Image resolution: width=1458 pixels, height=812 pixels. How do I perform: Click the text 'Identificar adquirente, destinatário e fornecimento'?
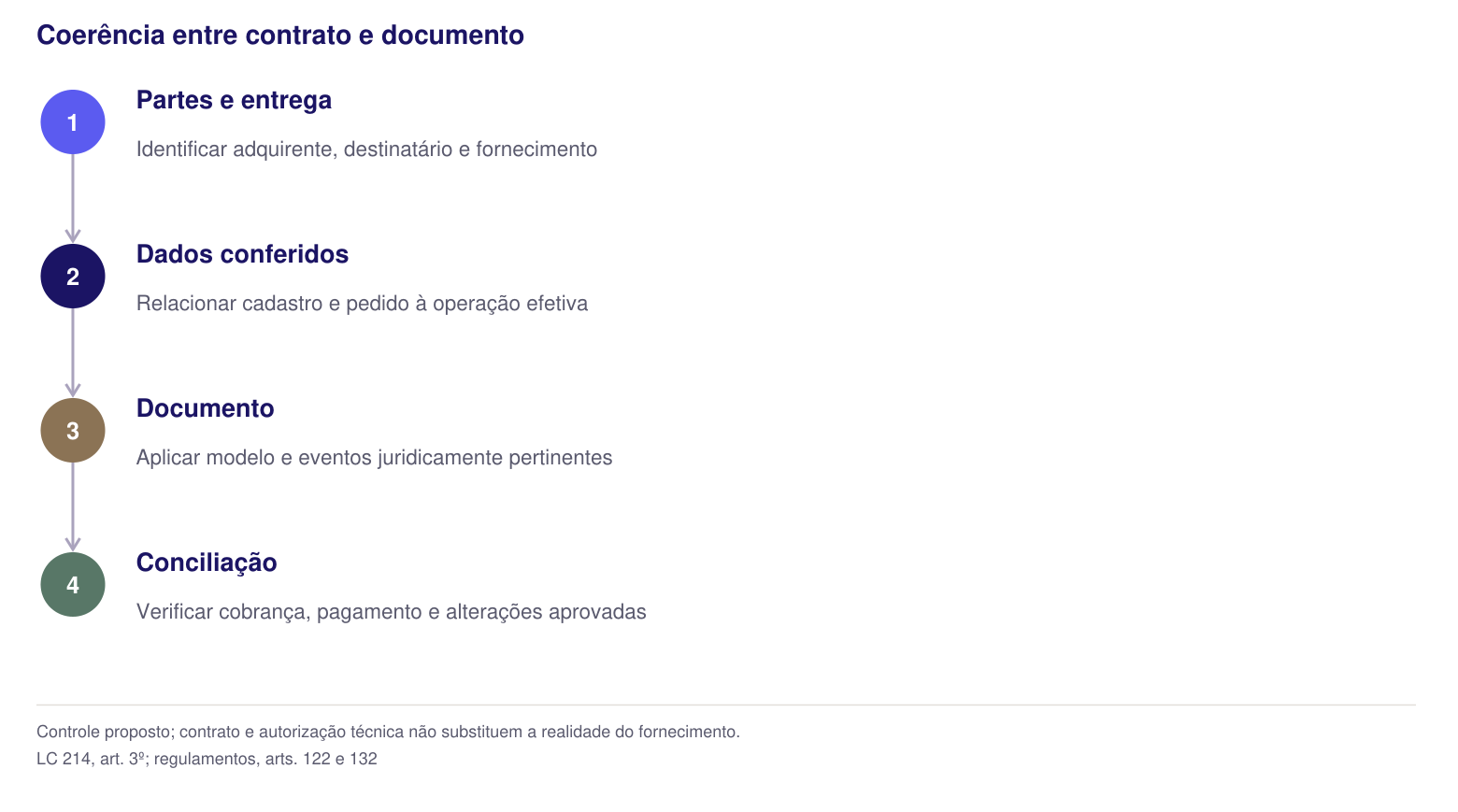pos(366,150)
